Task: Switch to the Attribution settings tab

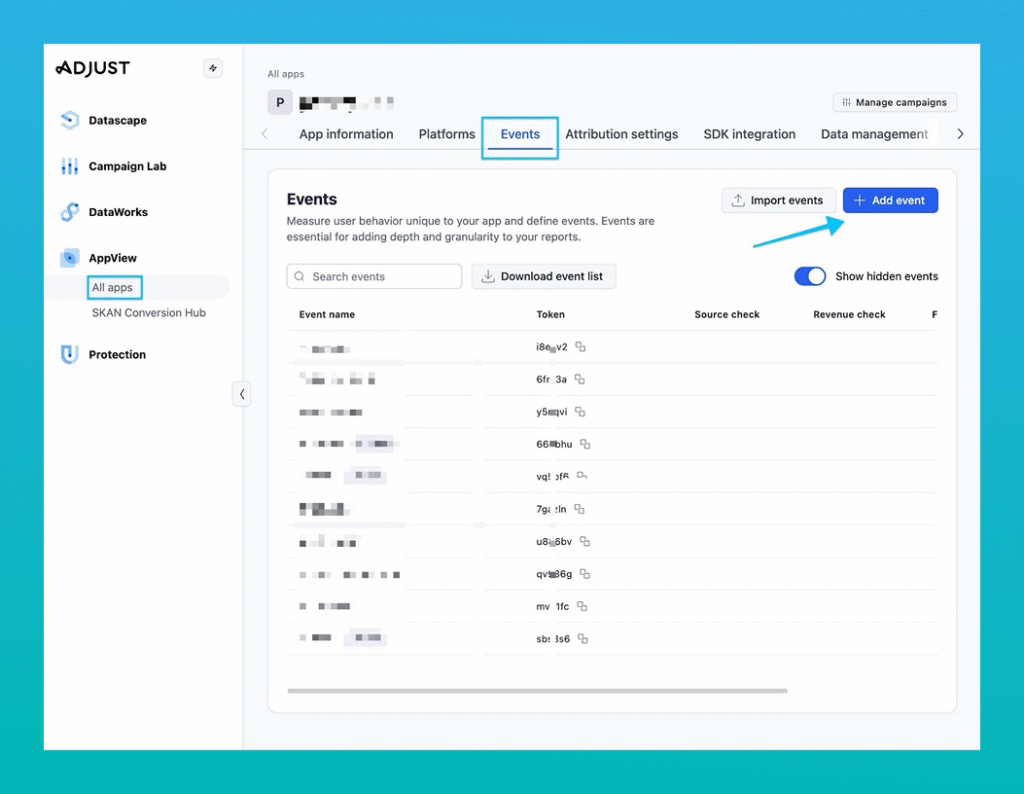Action: point(622,133)
